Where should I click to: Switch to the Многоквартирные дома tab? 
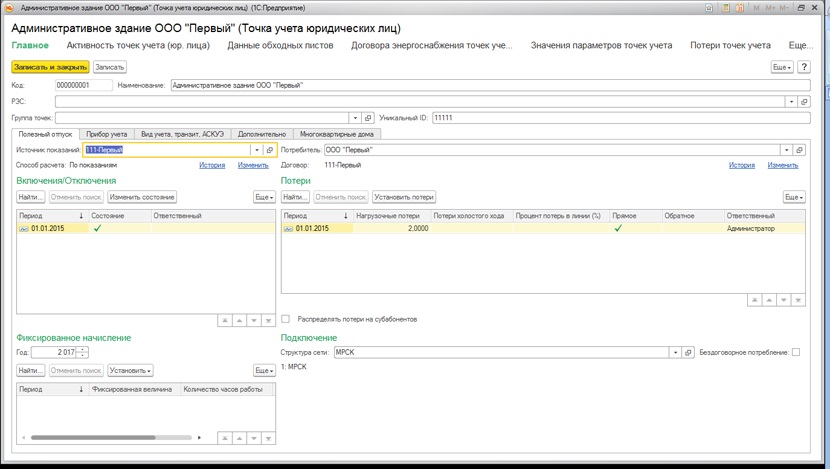337,134
